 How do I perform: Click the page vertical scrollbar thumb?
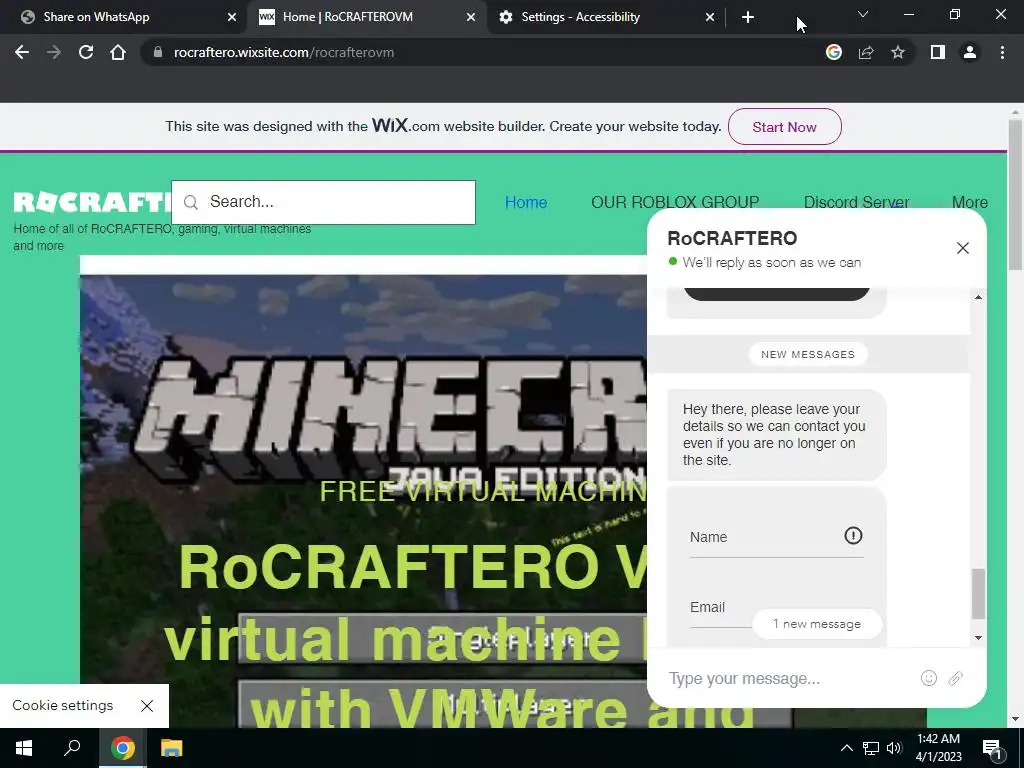point(1015,195)
